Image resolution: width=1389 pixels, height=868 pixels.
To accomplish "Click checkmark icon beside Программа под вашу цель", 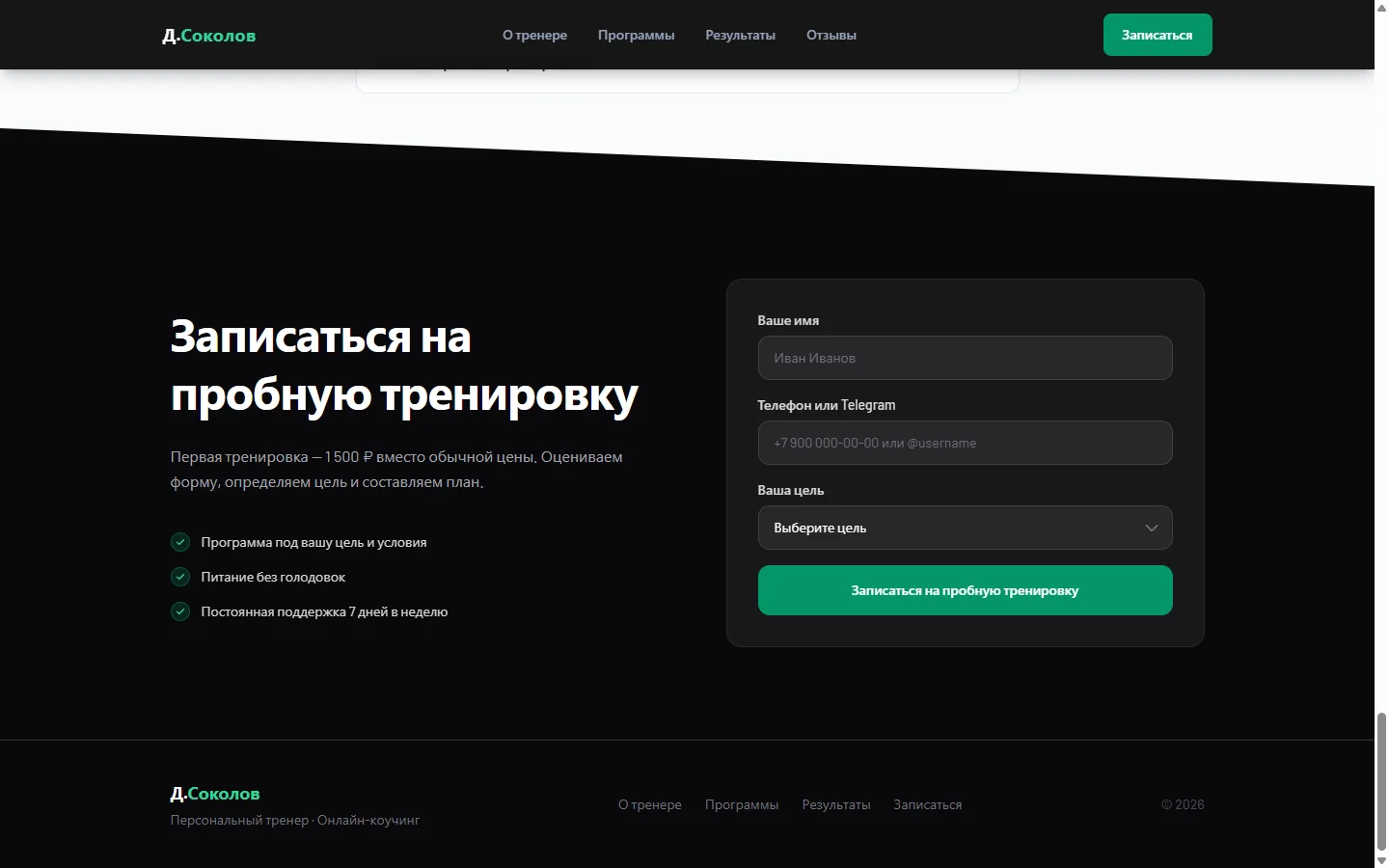I will click(x=180, y=542).
